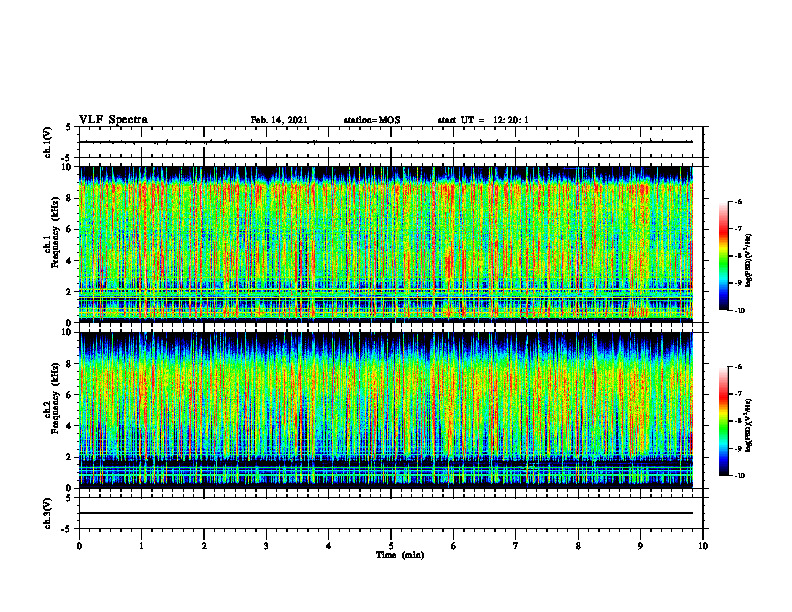Viewport: 792px width, 612px height.
Task: Click time axis tick label "4"
Action: tap(328, 546)
